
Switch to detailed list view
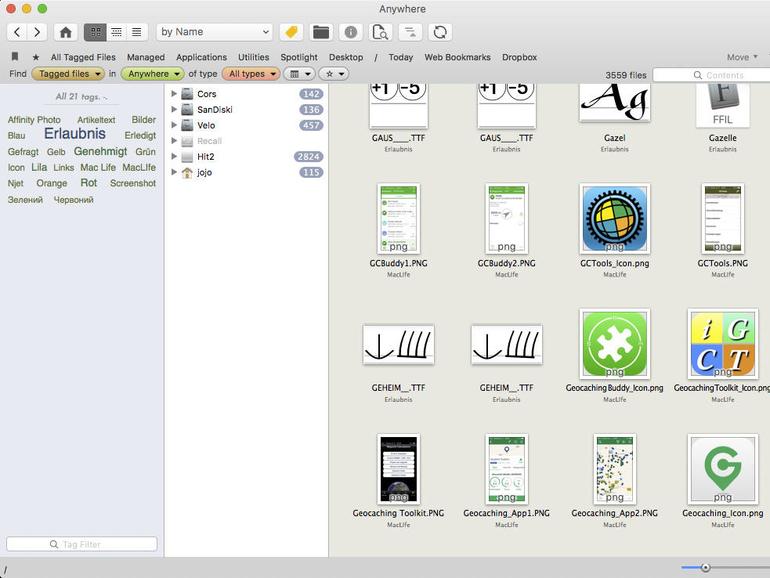click(x=137, y=32)
